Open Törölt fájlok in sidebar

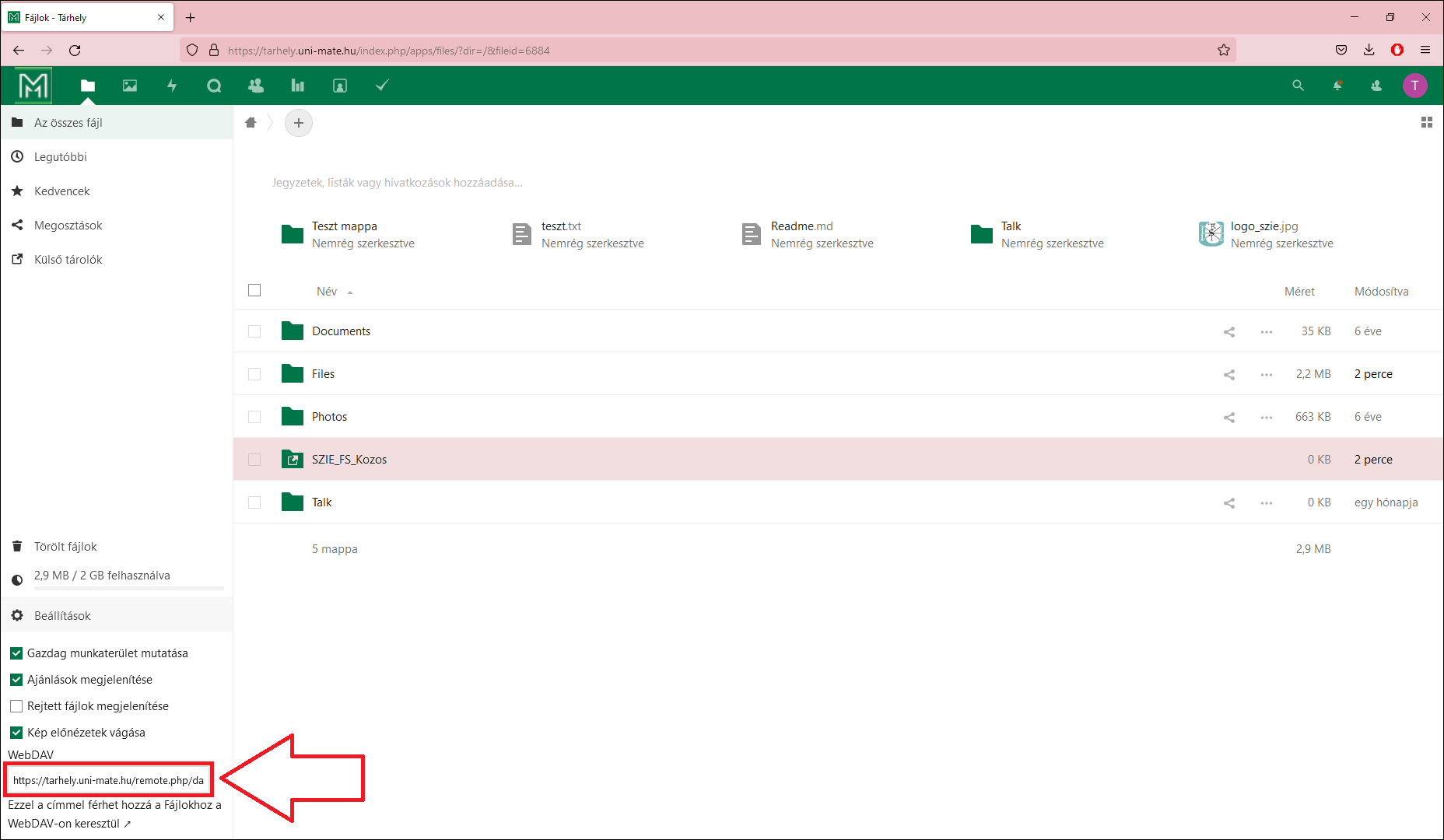pyautogui.click(x=65, y=547)
